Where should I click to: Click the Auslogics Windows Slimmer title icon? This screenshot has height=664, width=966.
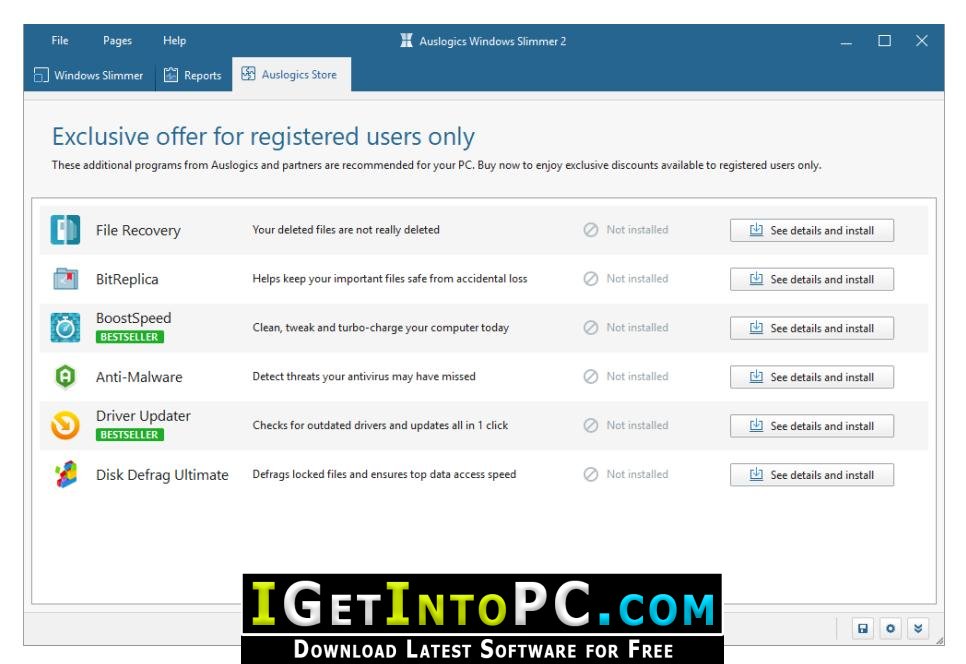(407, 41)
